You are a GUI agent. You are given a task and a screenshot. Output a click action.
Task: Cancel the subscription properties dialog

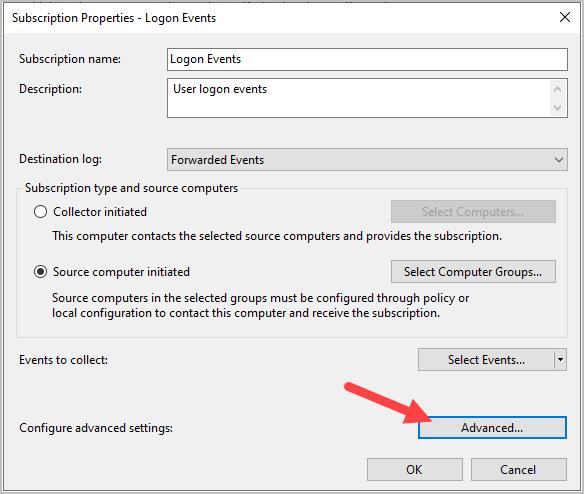[x=518, y=469]
